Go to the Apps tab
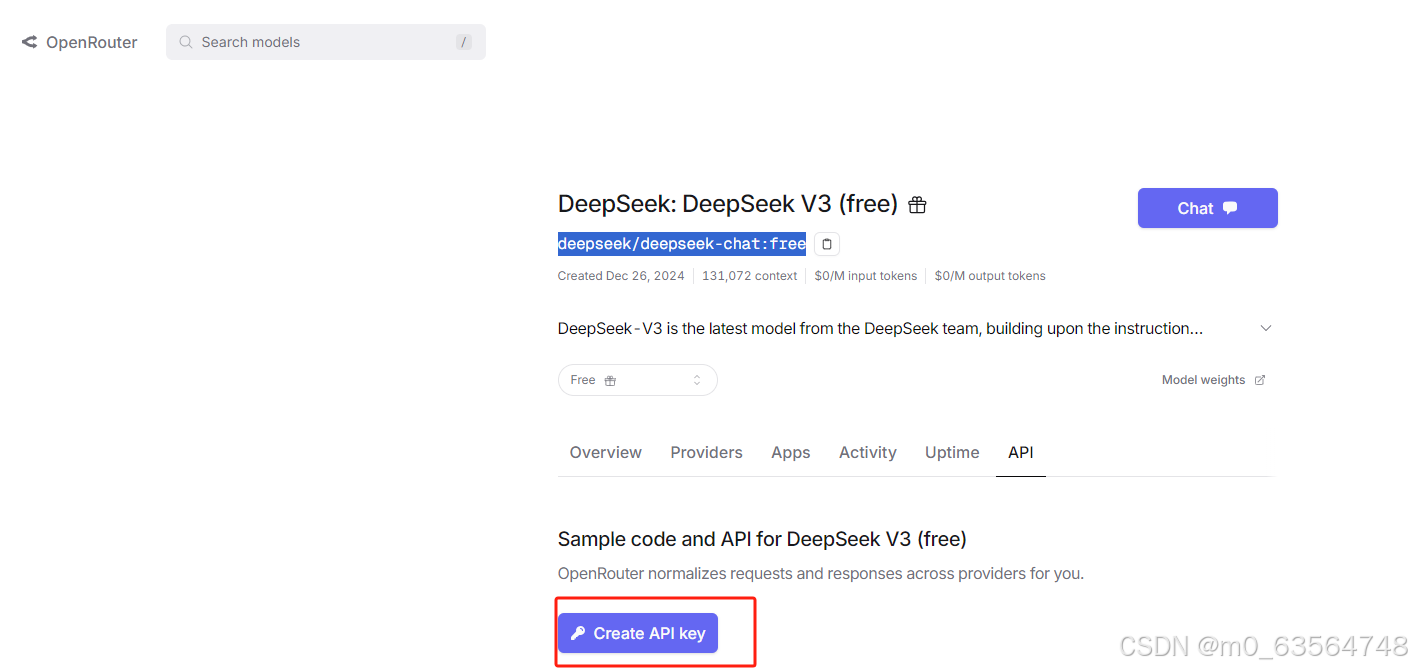 [x=791, y=453]
